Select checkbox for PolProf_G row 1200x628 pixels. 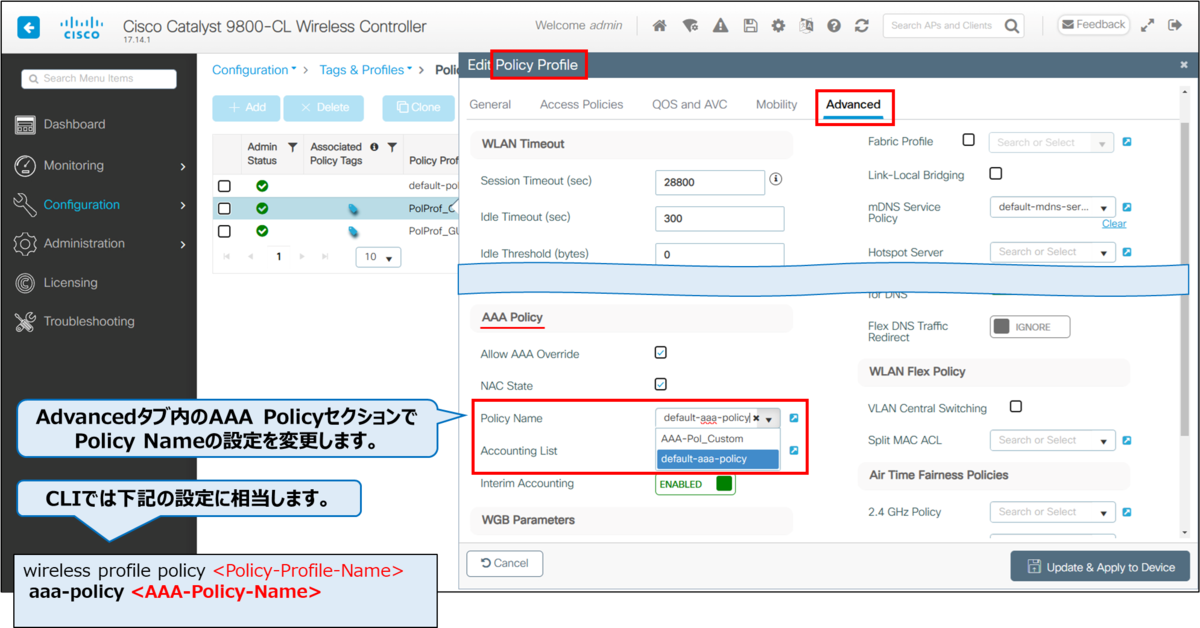point(224,231)
